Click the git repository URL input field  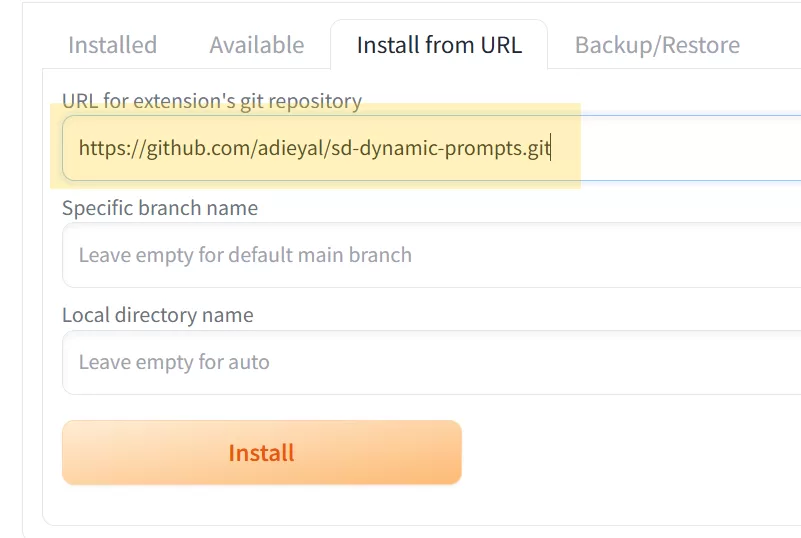(431, 148)
